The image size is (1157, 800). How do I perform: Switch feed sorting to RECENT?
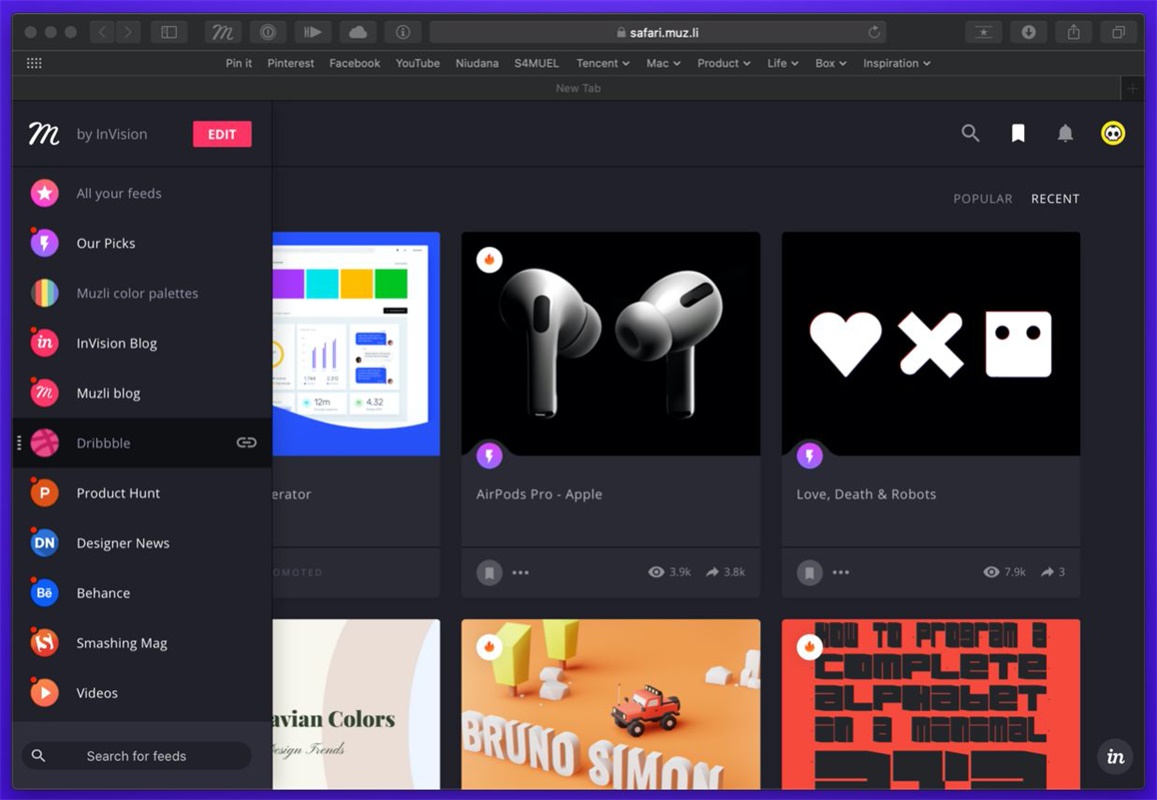(x=1055, y=199)
